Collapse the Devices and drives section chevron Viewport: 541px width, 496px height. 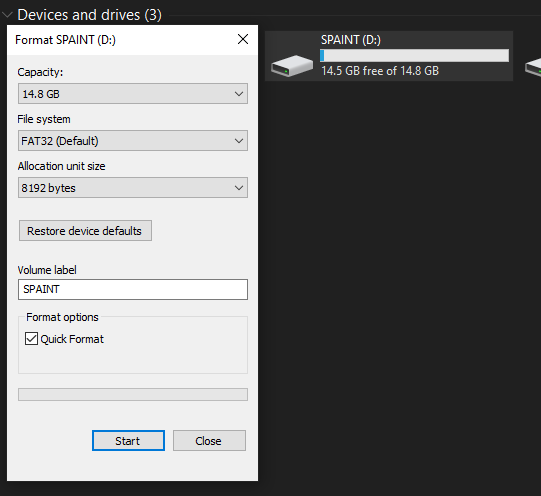coord(7,15)
